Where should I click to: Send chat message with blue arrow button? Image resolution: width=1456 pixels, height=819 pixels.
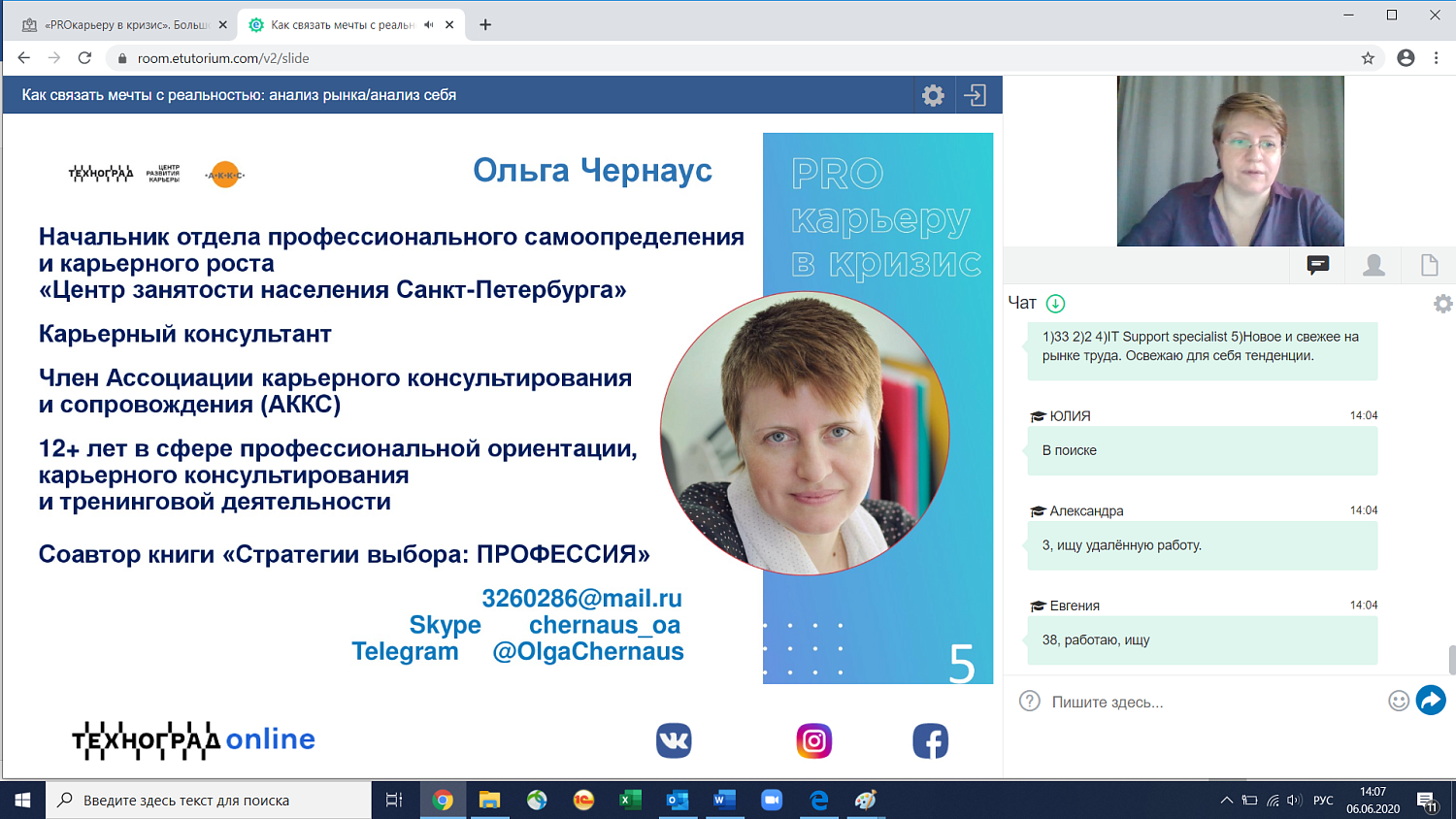1431,700
